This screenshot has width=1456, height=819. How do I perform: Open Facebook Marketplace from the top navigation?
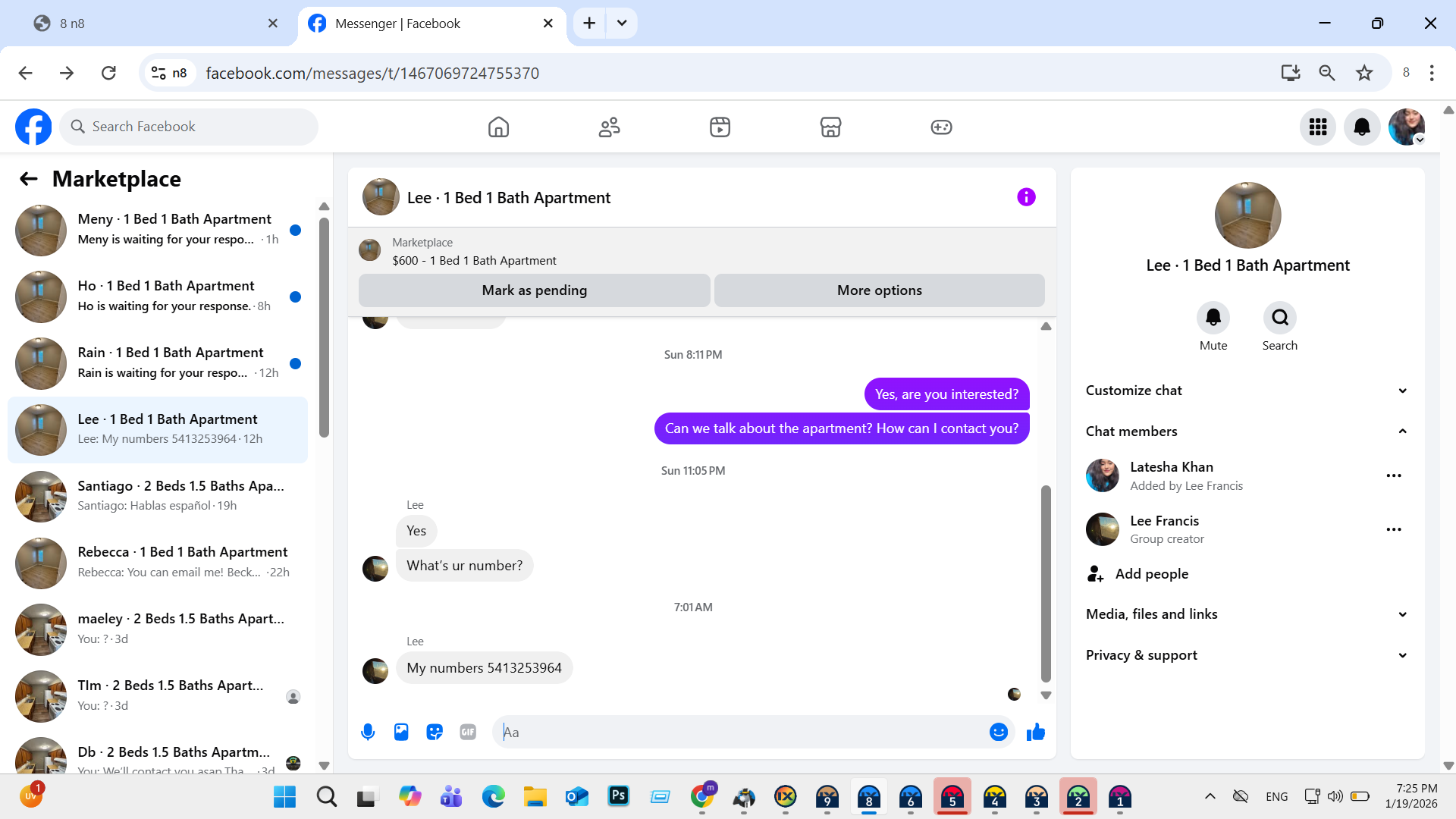pyautogui.click(x=830, y=127)
